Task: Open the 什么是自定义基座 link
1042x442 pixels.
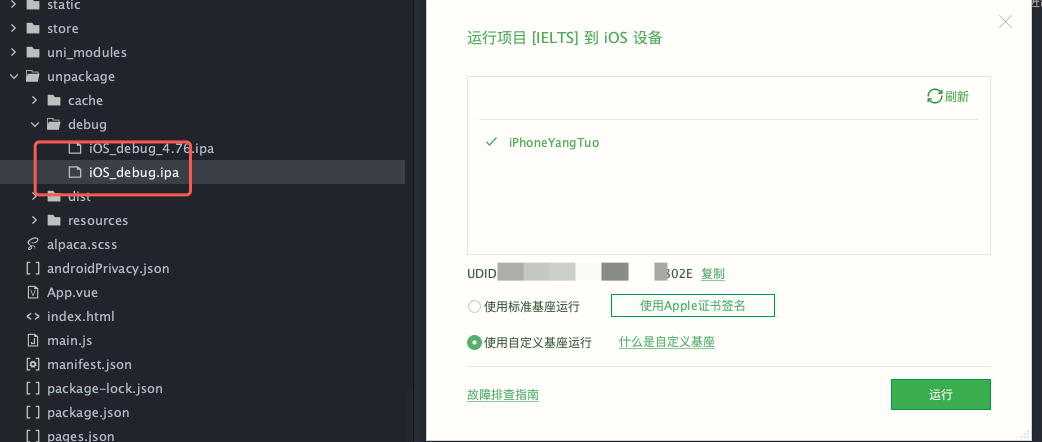Action: pos(667,342)
